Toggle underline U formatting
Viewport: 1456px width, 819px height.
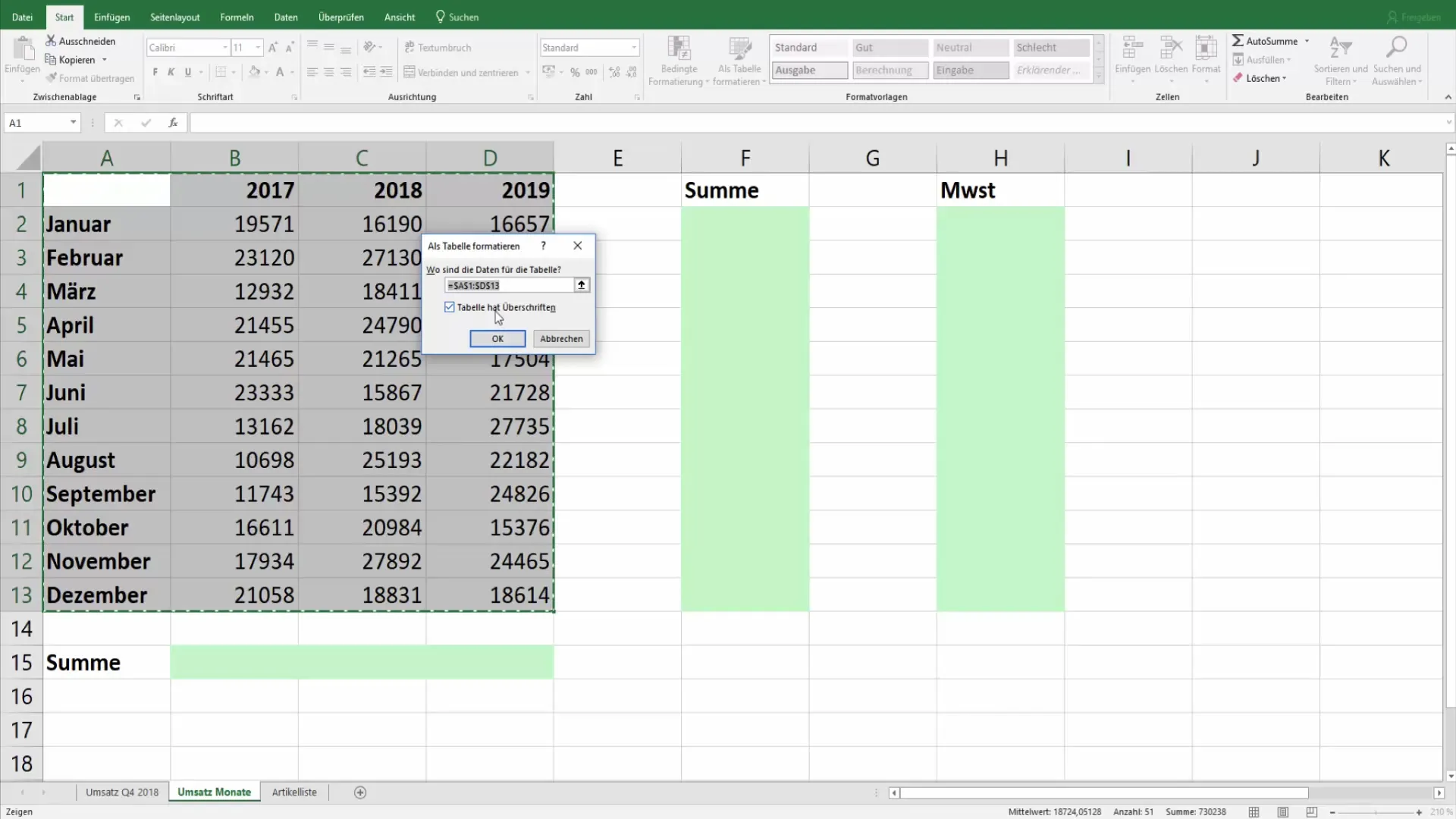click(188, 72)
